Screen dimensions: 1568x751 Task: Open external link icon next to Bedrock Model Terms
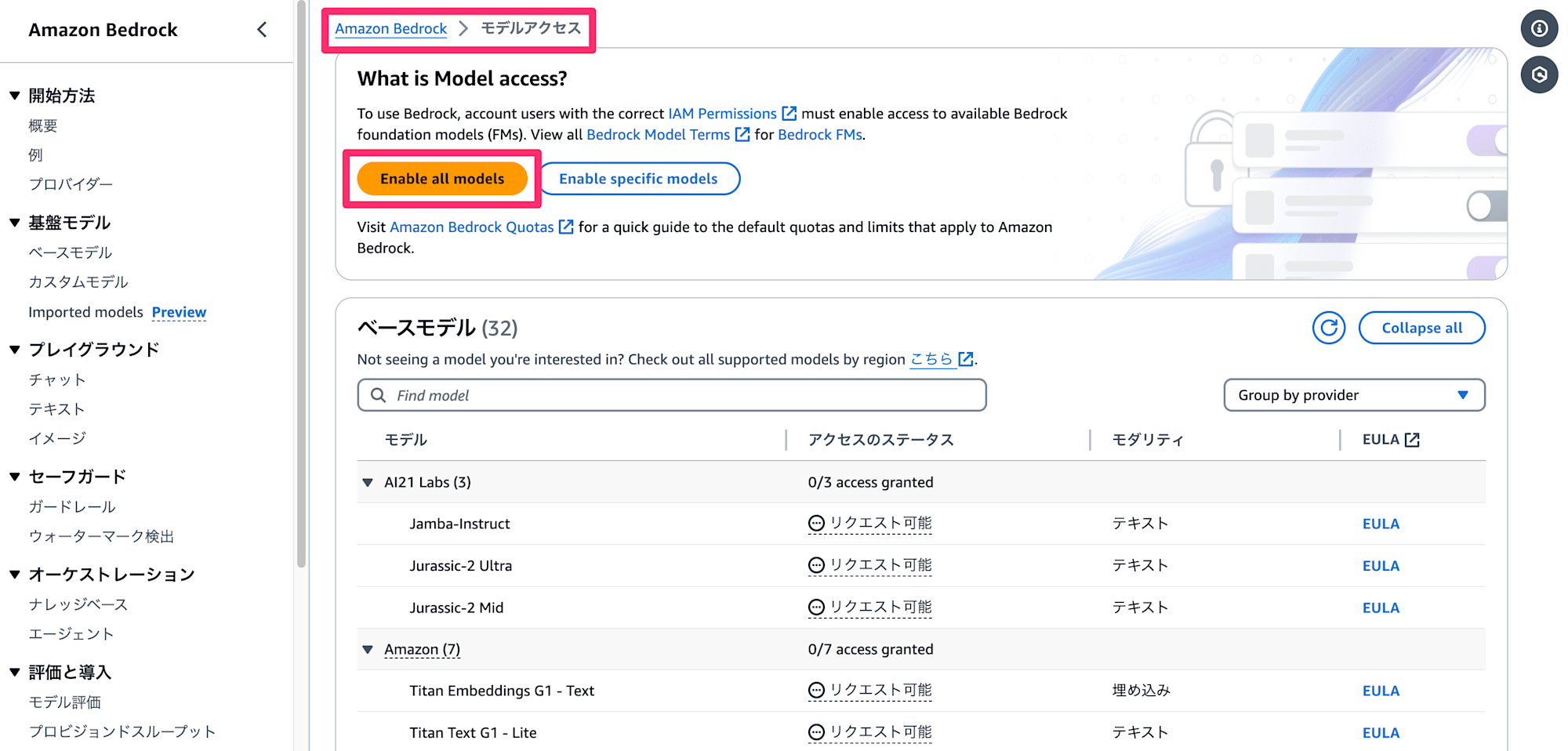tap(742, 135)
